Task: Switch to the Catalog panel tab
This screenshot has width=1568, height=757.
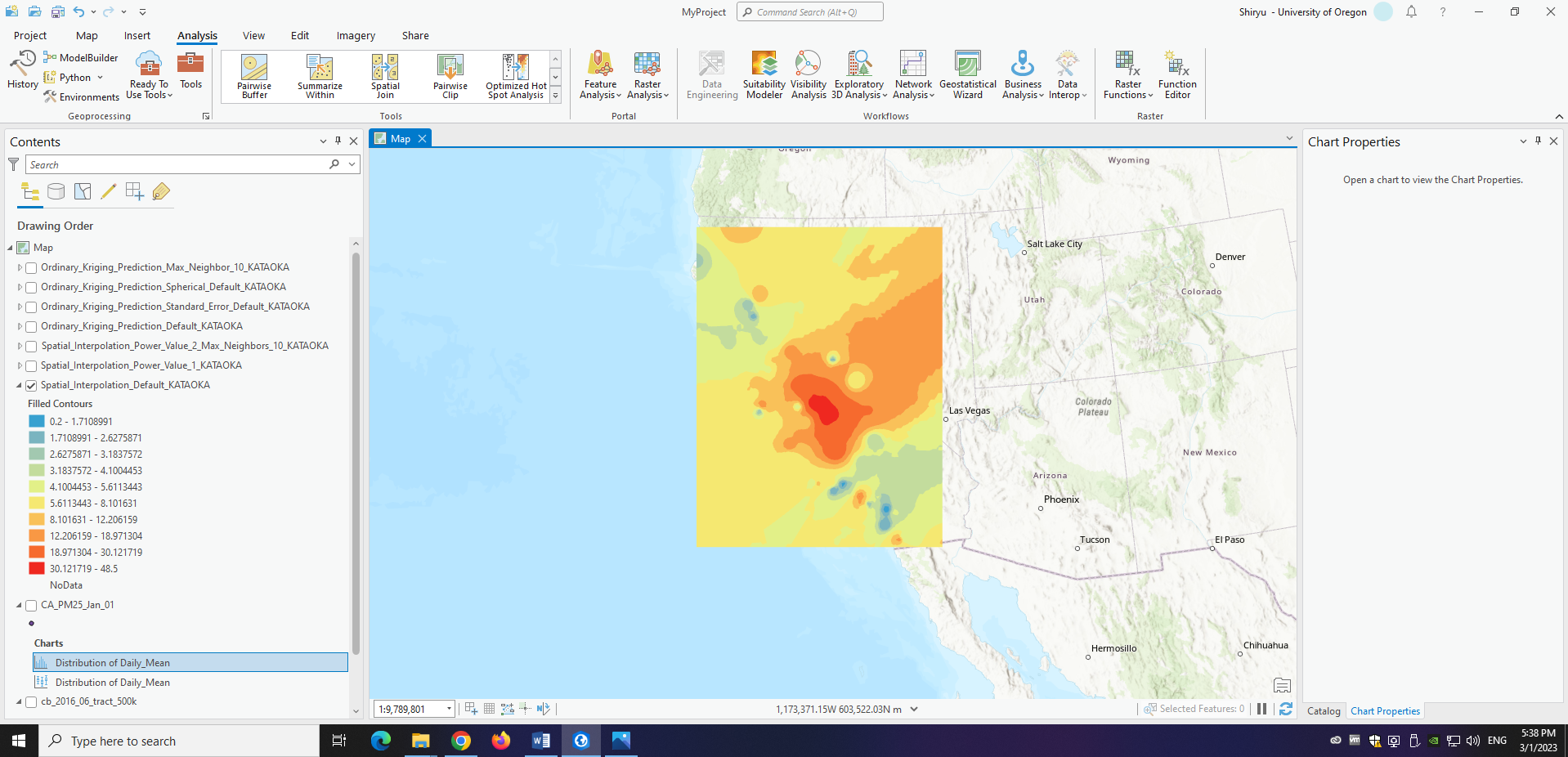Action: (x=1323, y=710)
